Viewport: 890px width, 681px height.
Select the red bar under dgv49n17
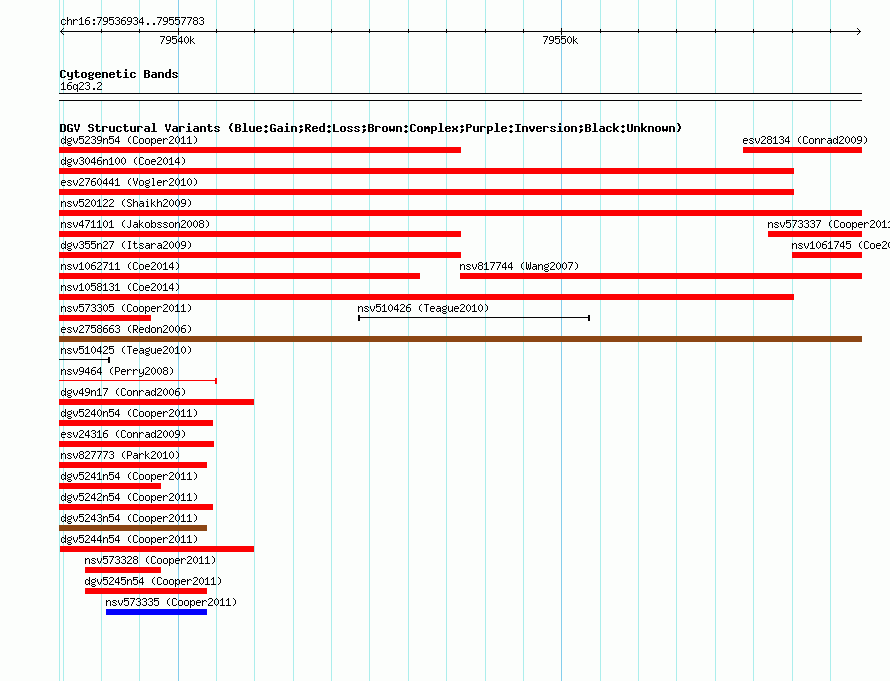point(156,402)
